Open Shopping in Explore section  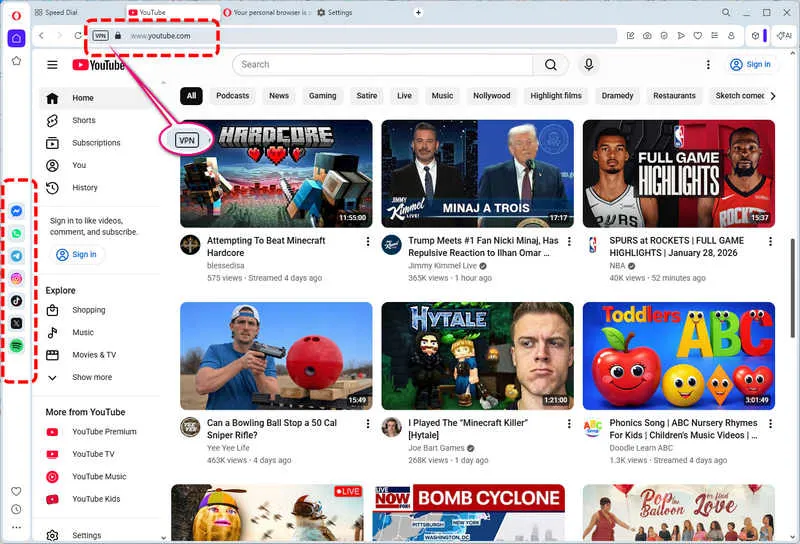(88, 310)
